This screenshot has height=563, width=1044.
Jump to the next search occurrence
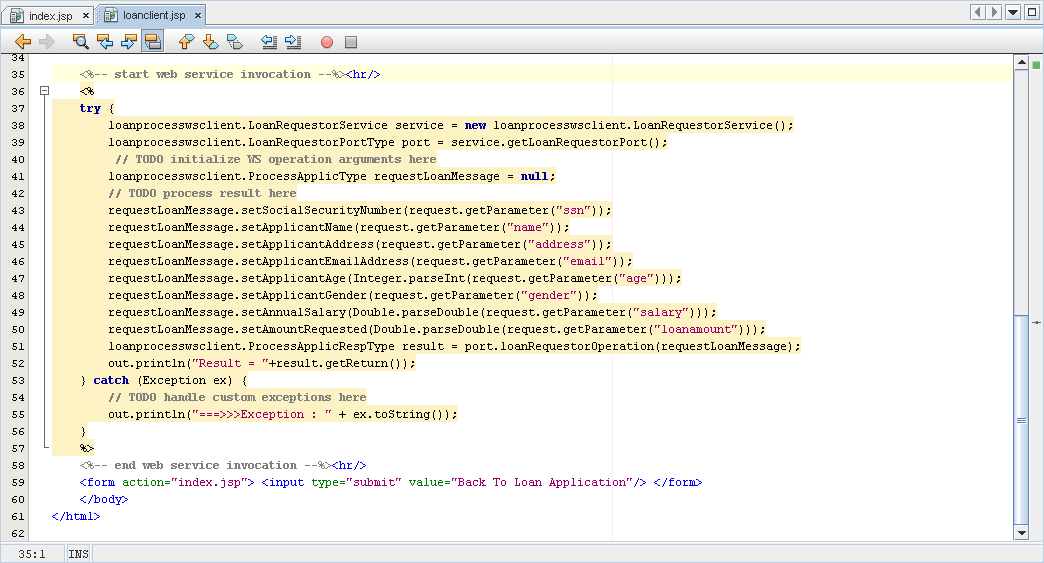click(129, 42)
